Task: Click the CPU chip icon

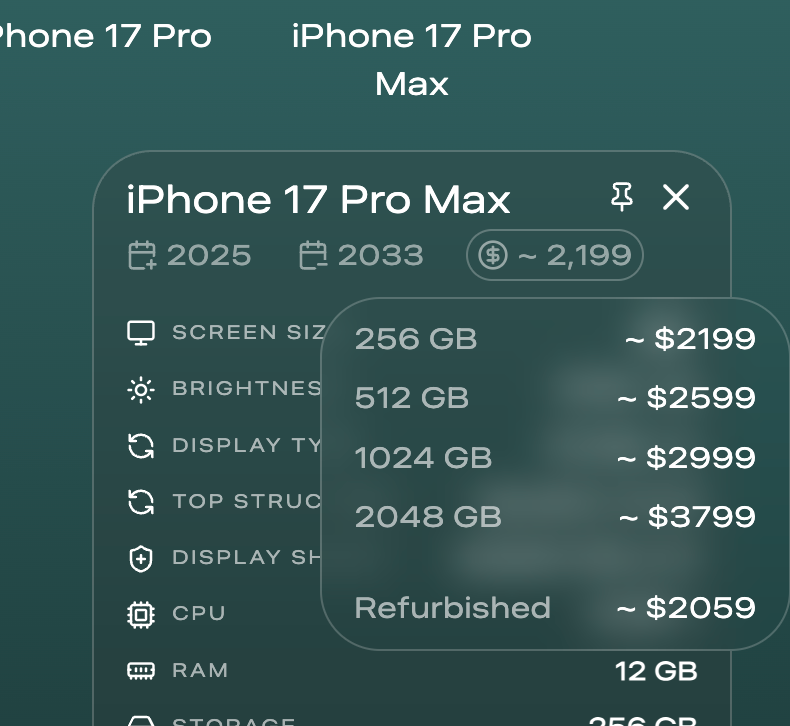Action: pyautogui.click(x=141, y=614)
